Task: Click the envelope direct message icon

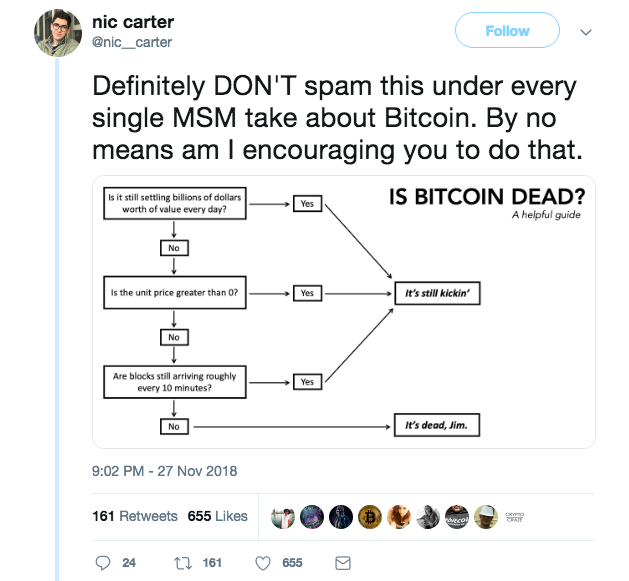Action: (342, 563)
